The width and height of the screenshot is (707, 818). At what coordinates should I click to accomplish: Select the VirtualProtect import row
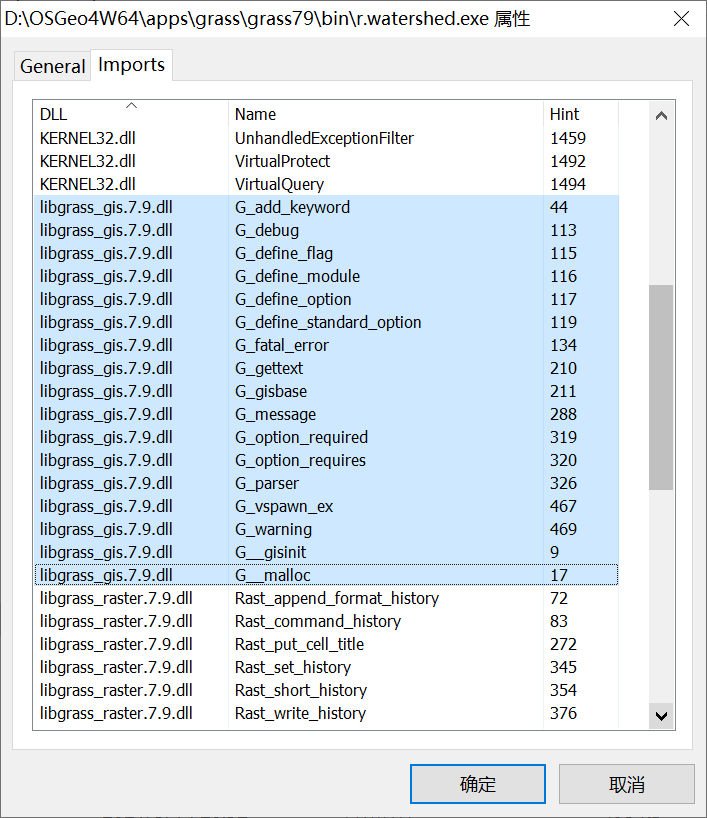pos(326,161)
